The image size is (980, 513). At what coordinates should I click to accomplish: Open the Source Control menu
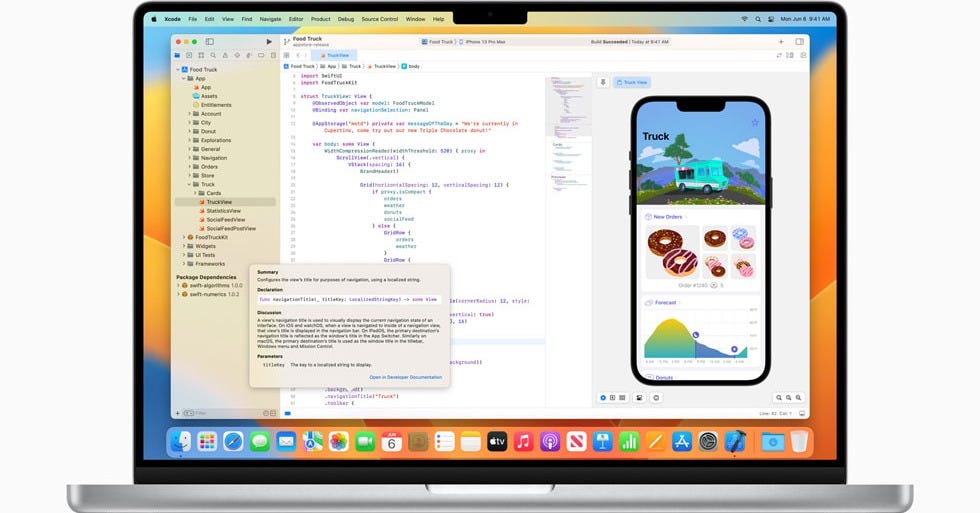point(379,19)
